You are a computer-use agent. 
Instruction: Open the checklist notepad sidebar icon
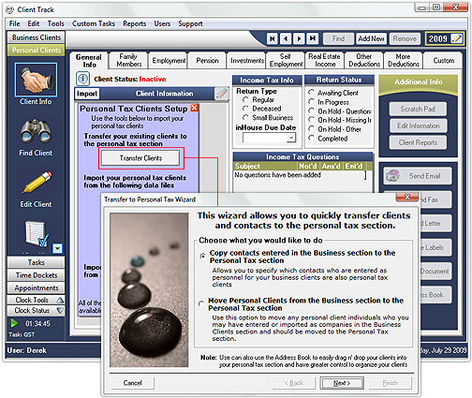pyautogui.click(x=37, y=234)
